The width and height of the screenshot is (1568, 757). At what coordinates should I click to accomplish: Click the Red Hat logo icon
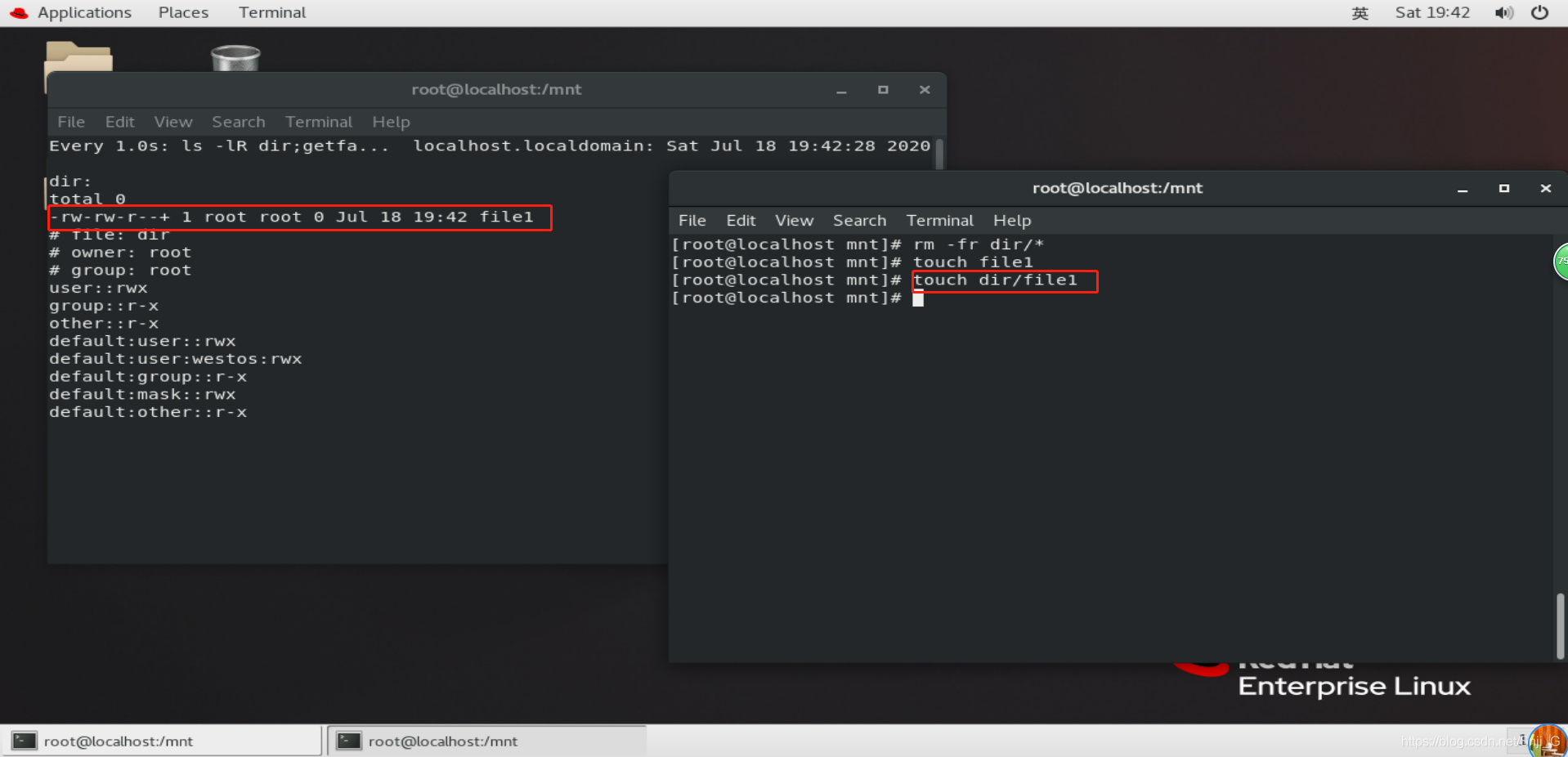point(18,13)
